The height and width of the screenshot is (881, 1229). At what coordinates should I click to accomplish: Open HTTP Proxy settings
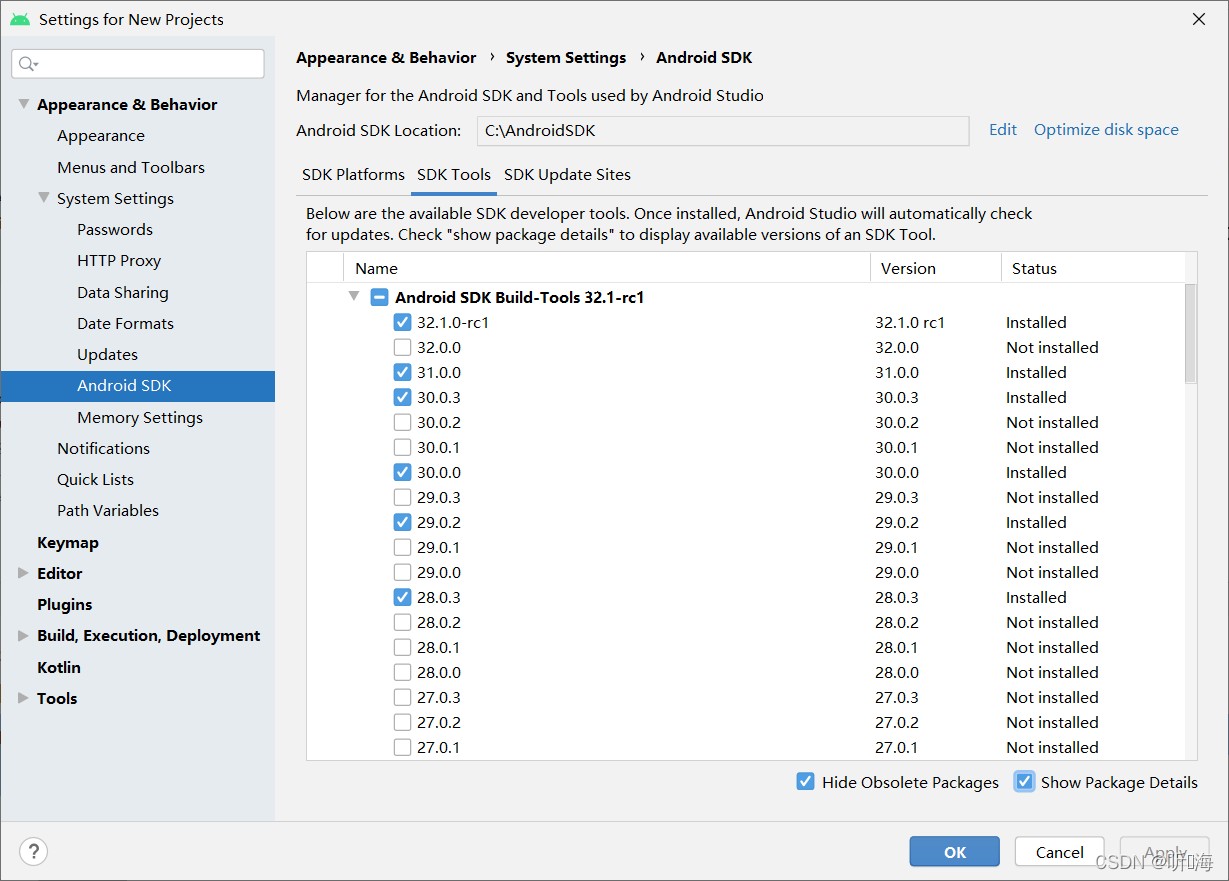(119, 260)
